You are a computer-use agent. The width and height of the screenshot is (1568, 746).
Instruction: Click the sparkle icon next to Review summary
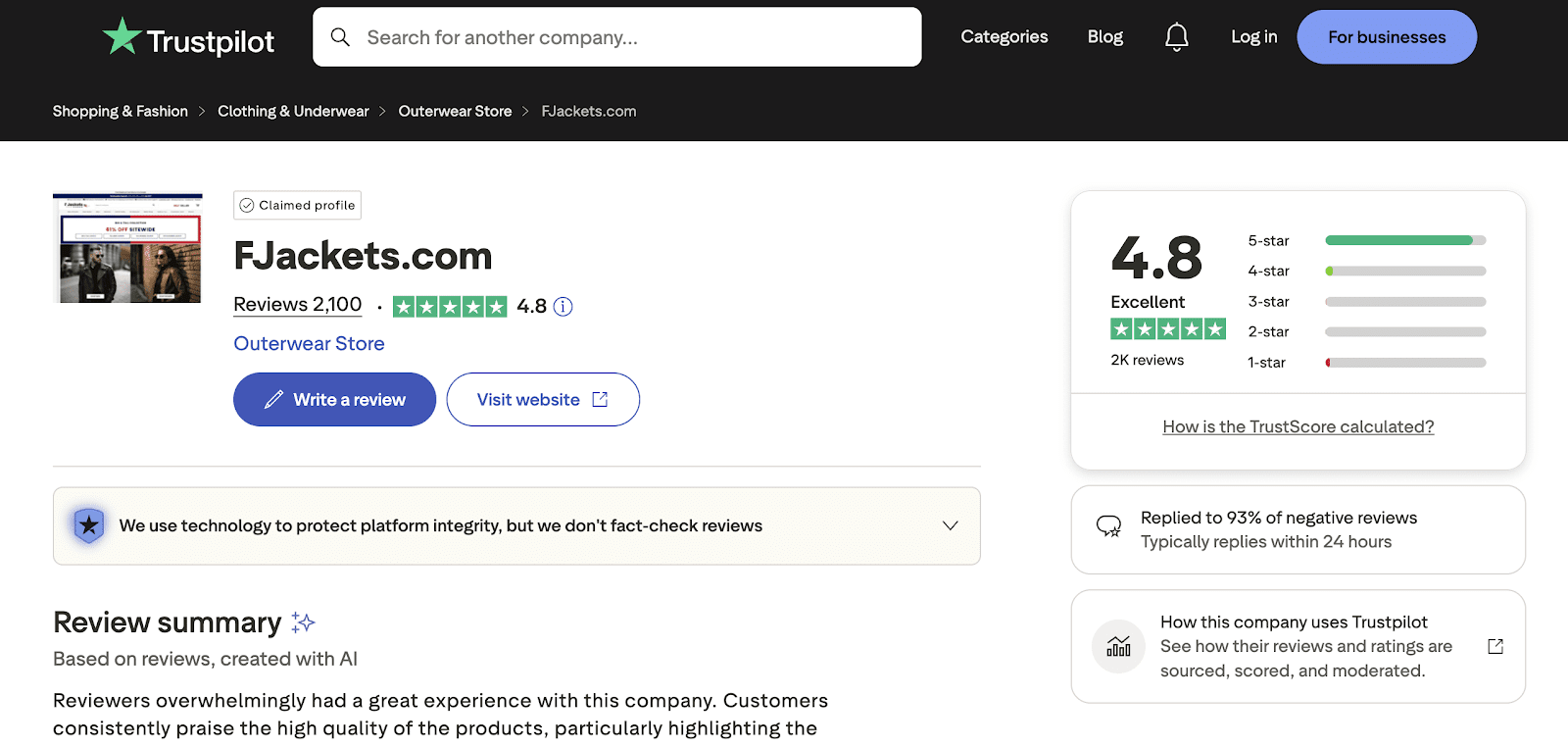coord(302,622)
